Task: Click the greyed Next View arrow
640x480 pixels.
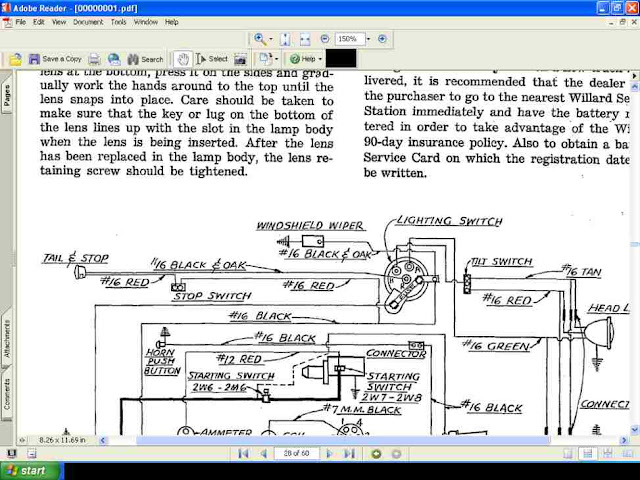Action: click(396, 453)
